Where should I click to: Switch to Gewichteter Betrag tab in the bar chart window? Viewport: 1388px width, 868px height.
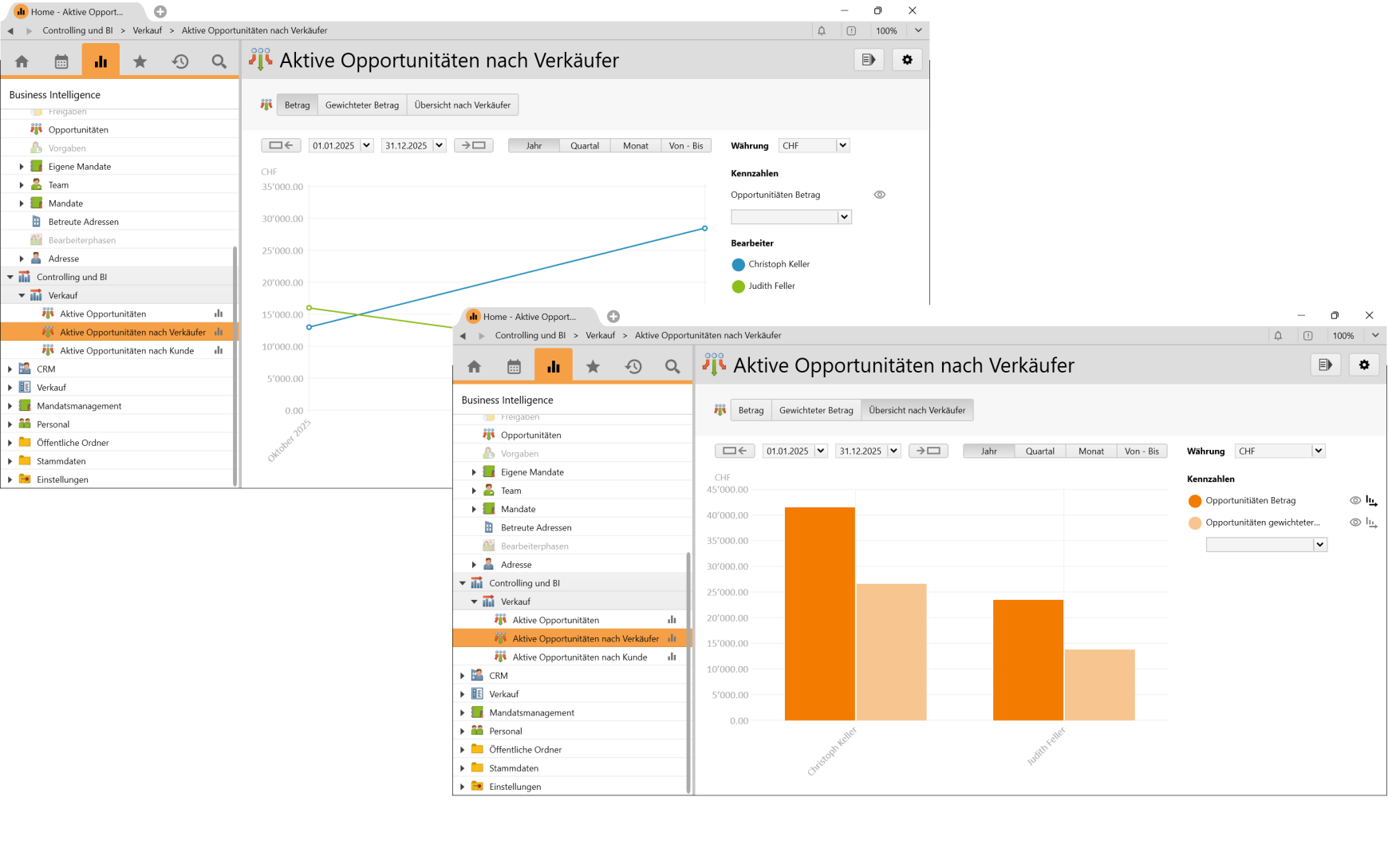815,410
